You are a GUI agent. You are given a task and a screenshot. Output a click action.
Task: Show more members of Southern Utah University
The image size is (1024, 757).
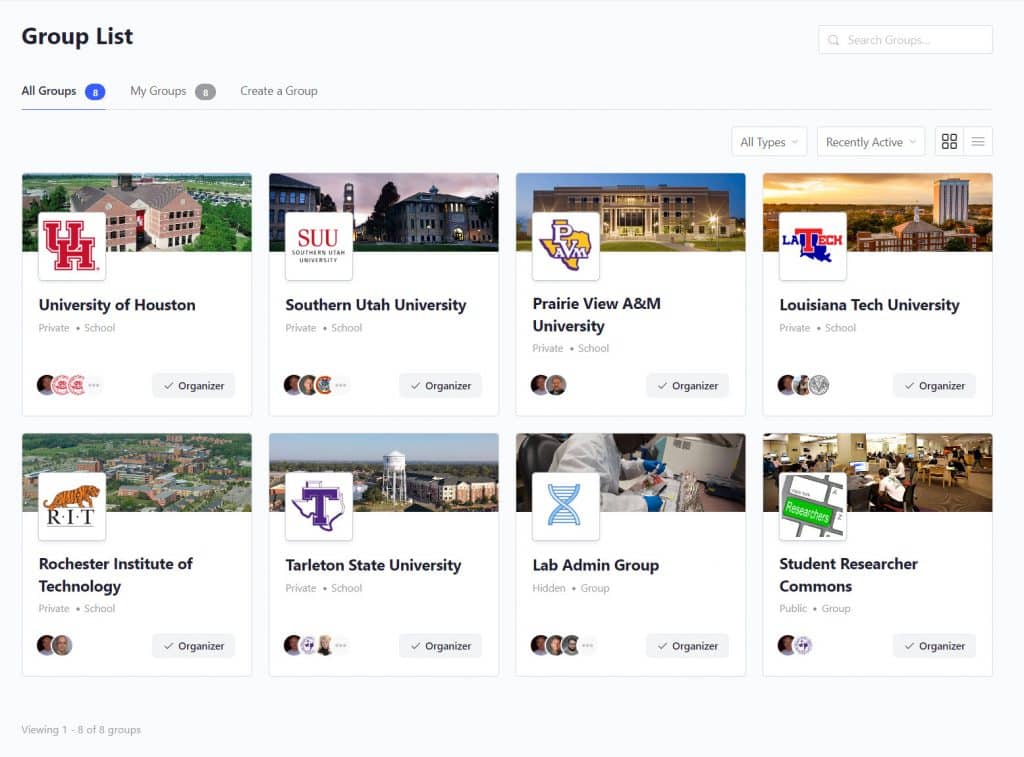point(341,385)
